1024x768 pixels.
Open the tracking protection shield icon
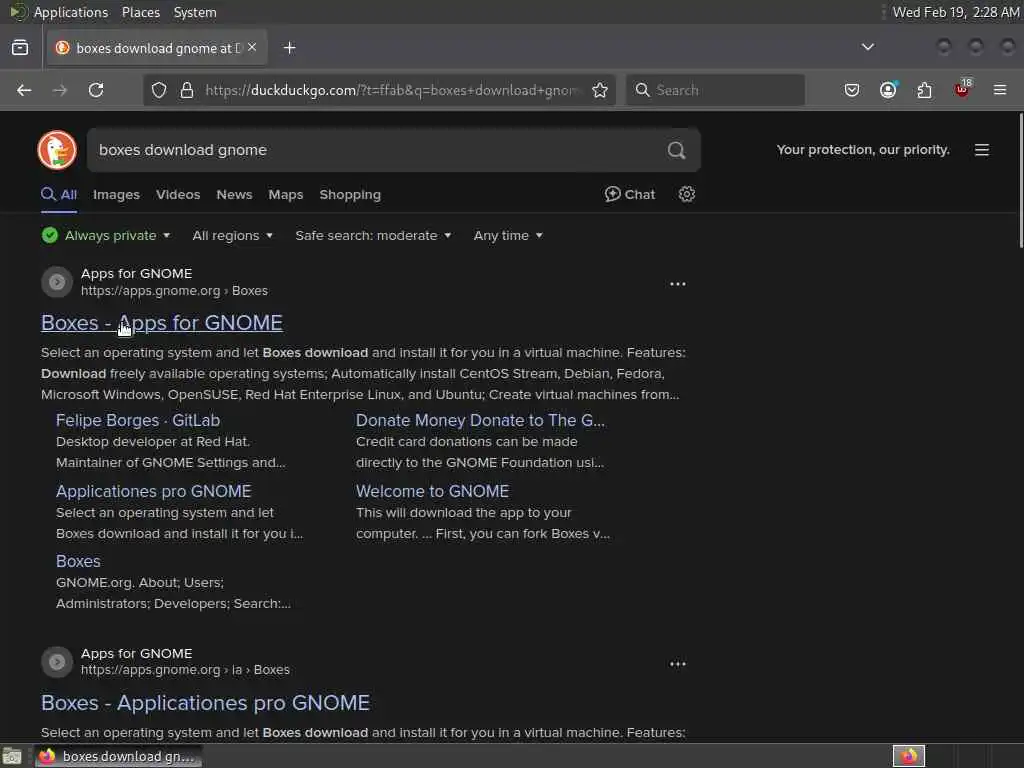tap(159, 90)
